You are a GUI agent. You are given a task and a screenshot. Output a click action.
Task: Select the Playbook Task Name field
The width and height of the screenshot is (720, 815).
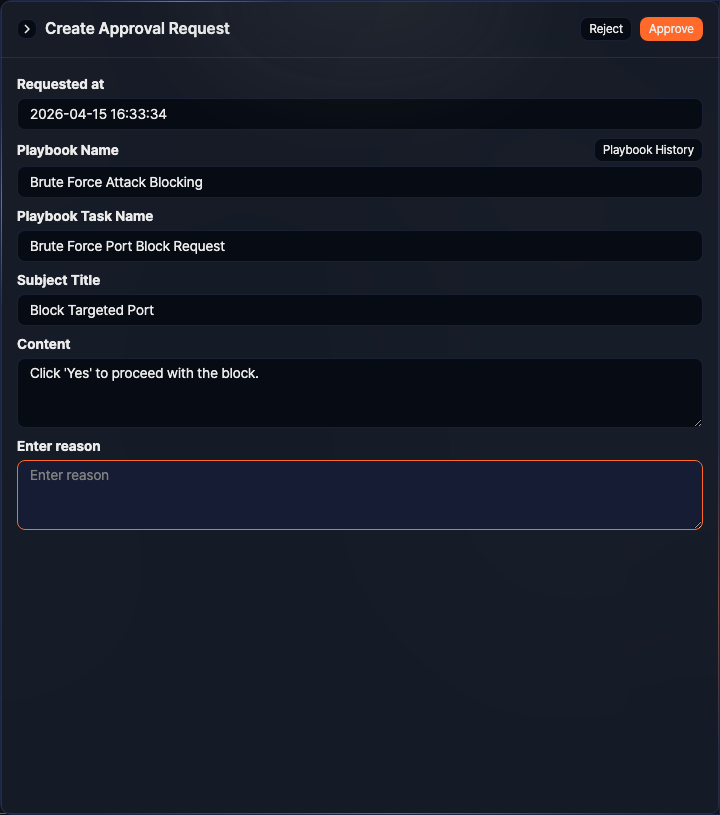360,246
